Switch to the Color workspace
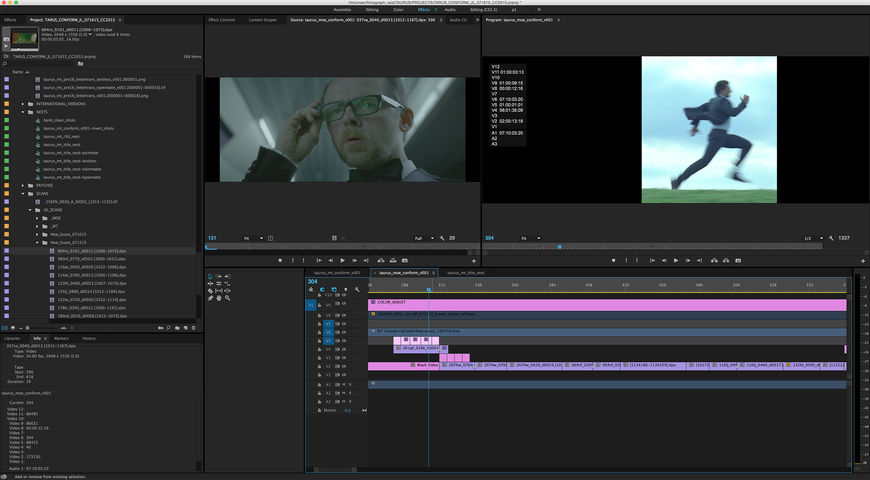The height and width of the screenshot is (480, 870). click(x=398, y=9)
